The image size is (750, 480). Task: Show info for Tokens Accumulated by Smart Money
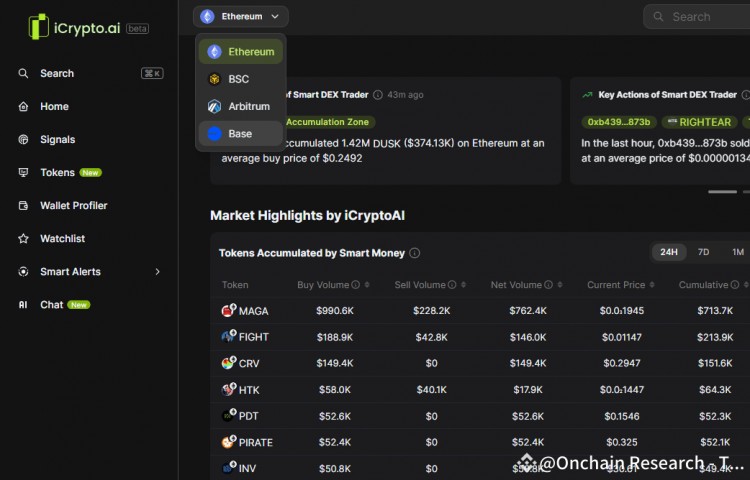(x=415, y=253)
